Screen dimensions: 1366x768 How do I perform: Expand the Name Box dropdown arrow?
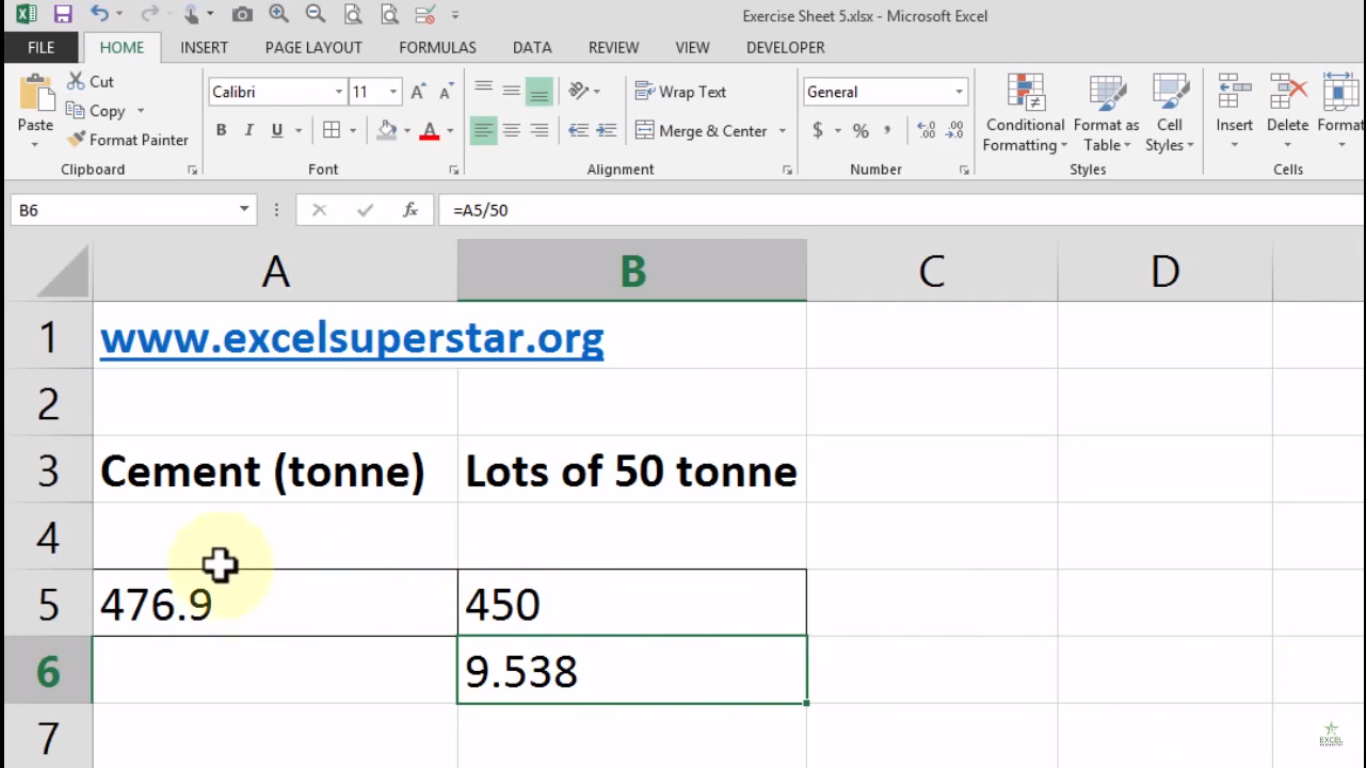click(x=244, y=210)
